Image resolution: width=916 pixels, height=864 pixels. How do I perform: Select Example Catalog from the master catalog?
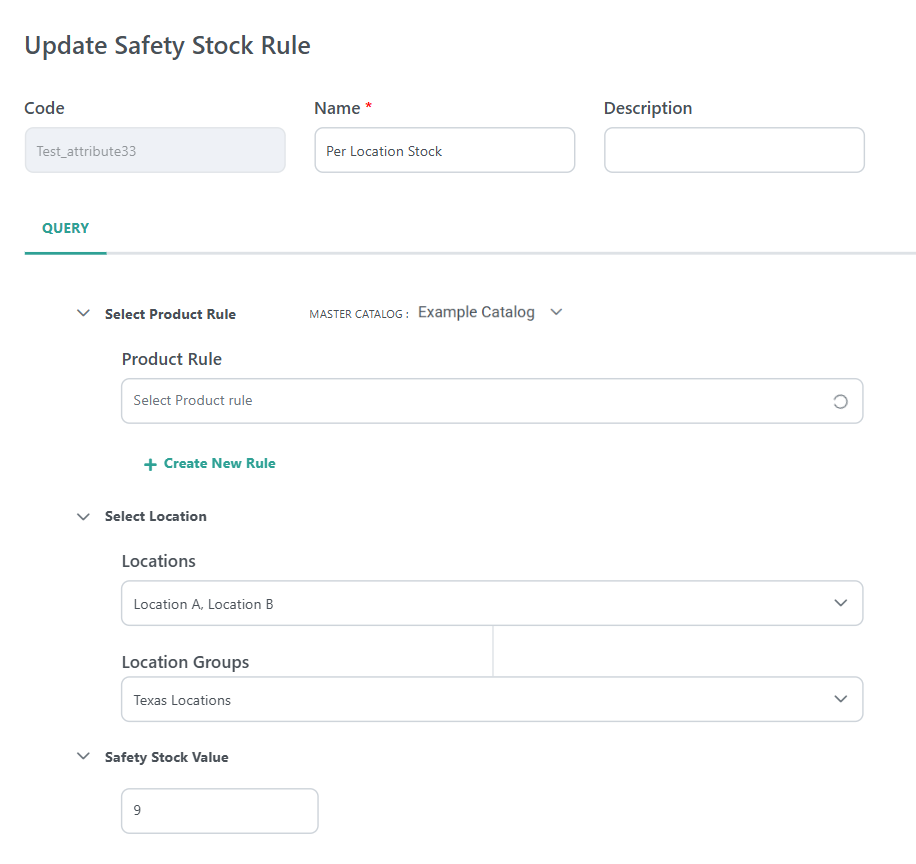(x=476, y=311)
